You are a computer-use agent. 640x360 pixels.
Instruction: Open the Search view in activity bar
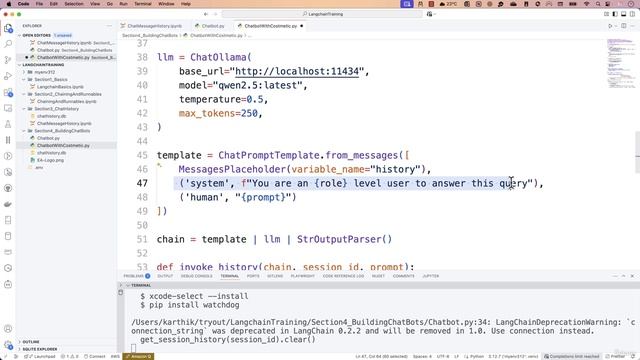[x=8, y=44]
